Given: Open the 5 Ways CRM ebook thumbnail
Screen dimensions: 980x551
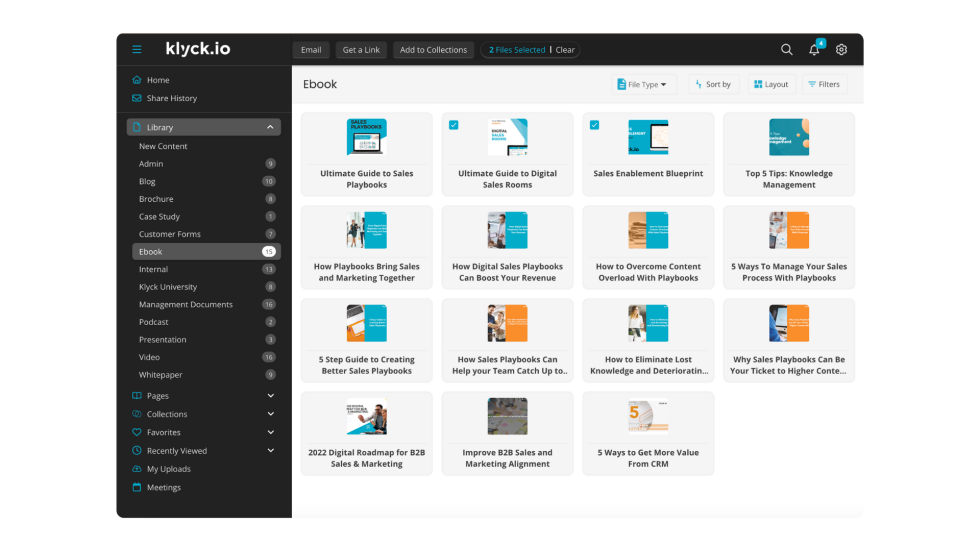Looking at the screenshot, I should (648, 417).
